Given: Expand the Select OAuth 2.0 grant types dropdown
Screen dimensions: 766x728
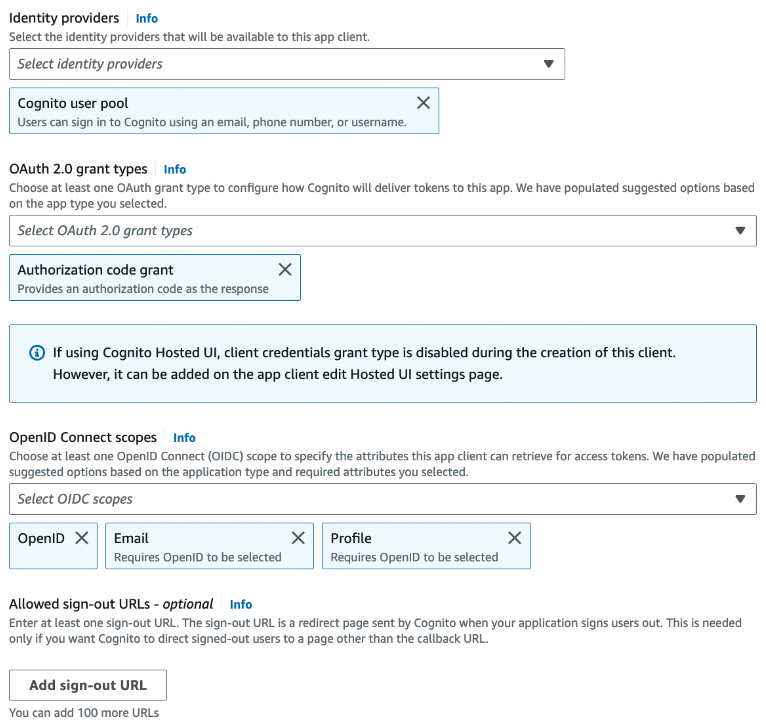Looking at the screenshot, I should tap(383, 231).
